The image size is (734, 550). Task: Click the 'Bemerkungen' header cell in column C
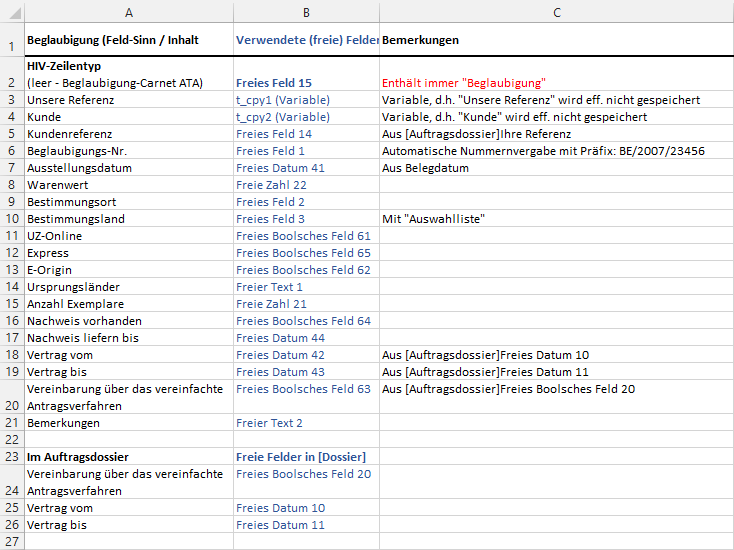point(556,41)
